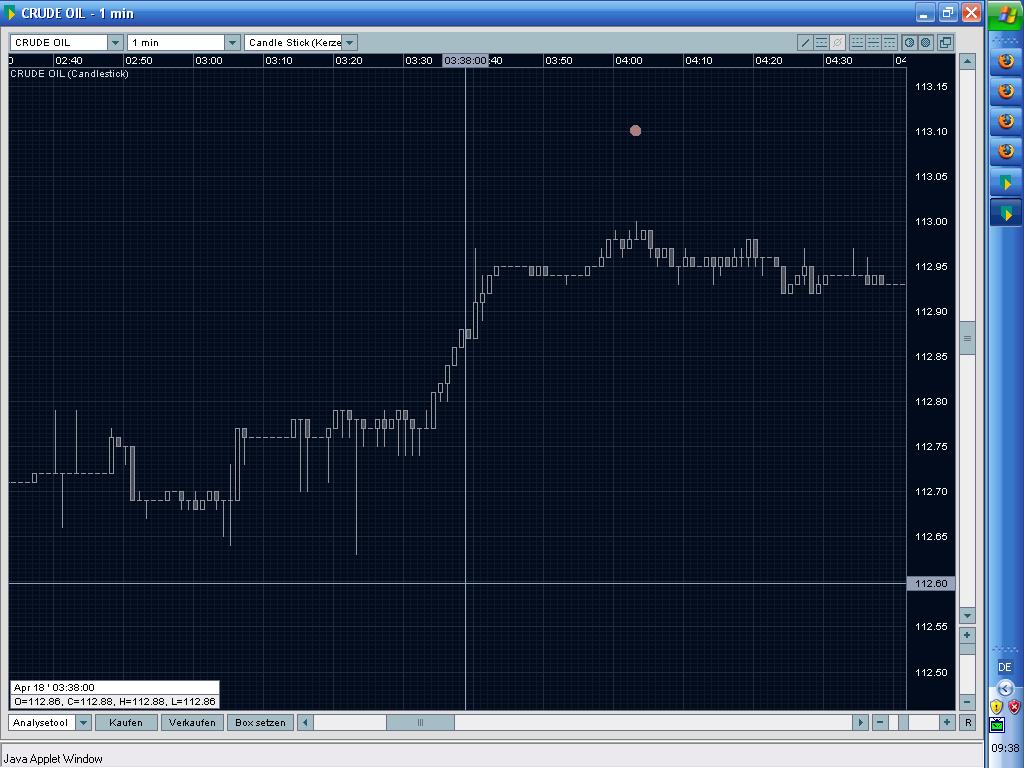The width and height of the screenshot is (1024, 768).
Task: Click the O=112.86 OHLC values readout
Action: pyautogui.click(x=114, y=702)
